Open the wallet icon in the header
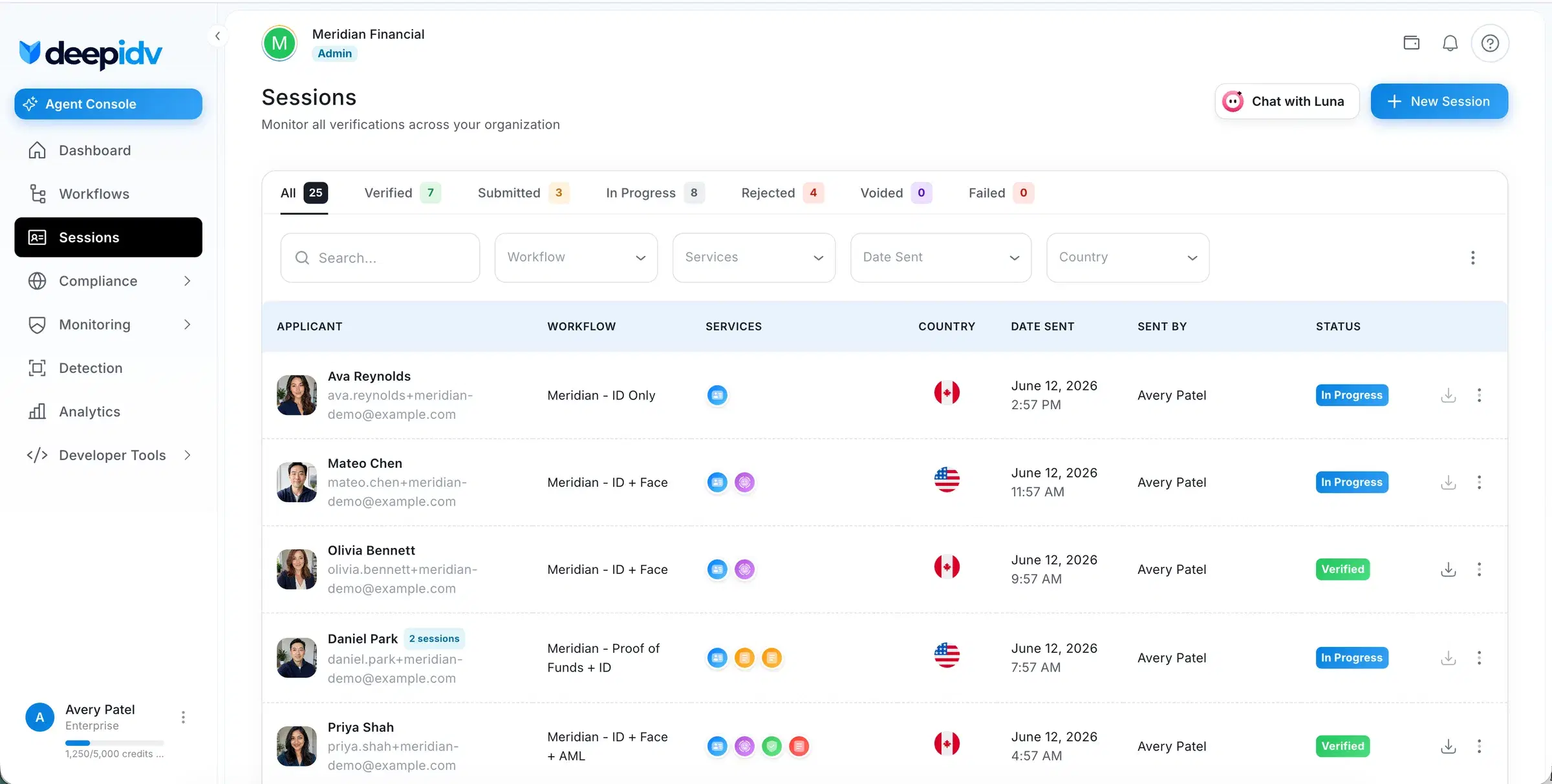Viewport: 1552px width, 784px height. [x=1412, y=43]
